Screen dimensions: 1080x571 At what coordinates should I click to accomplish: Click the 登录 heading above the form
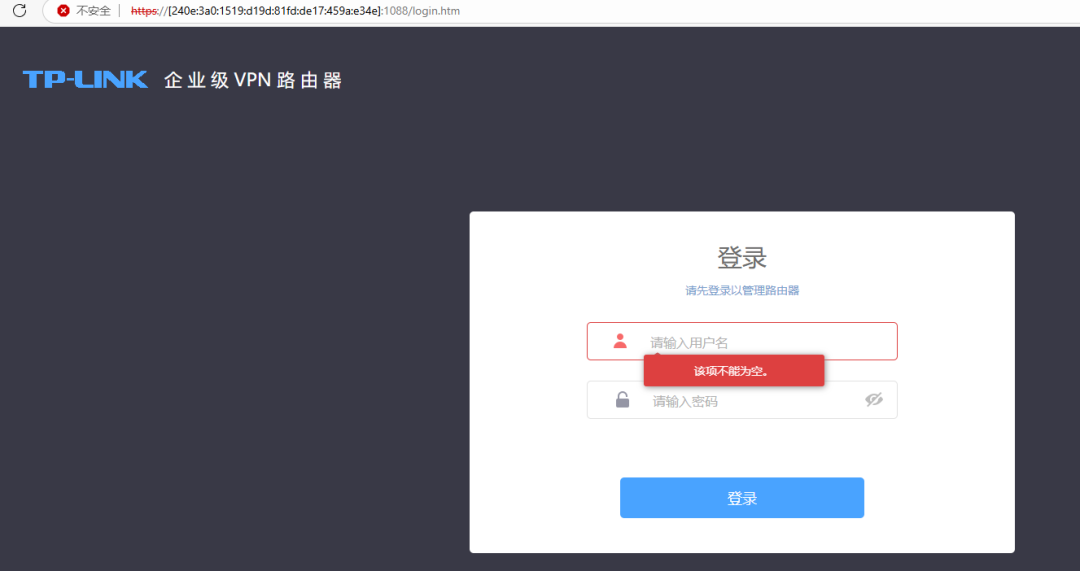[x=742, y=258]
